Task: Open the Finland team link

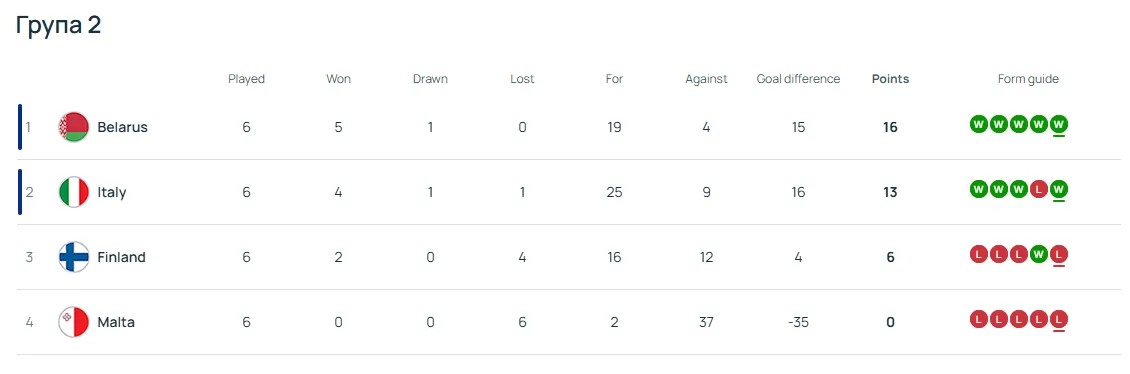Action: [121, 257]
